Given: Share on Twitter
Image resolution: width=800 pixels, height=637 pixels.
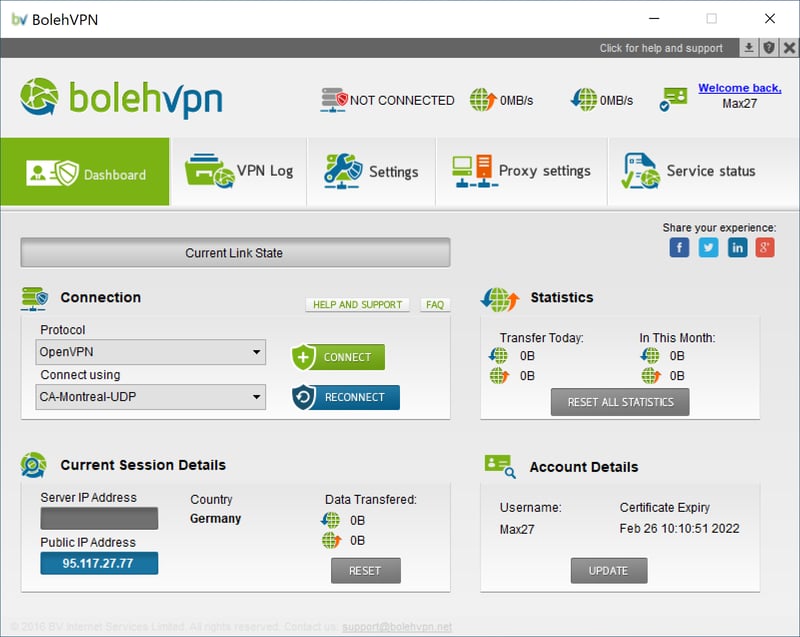Looking at the screenshot, I should pos(708,248).
